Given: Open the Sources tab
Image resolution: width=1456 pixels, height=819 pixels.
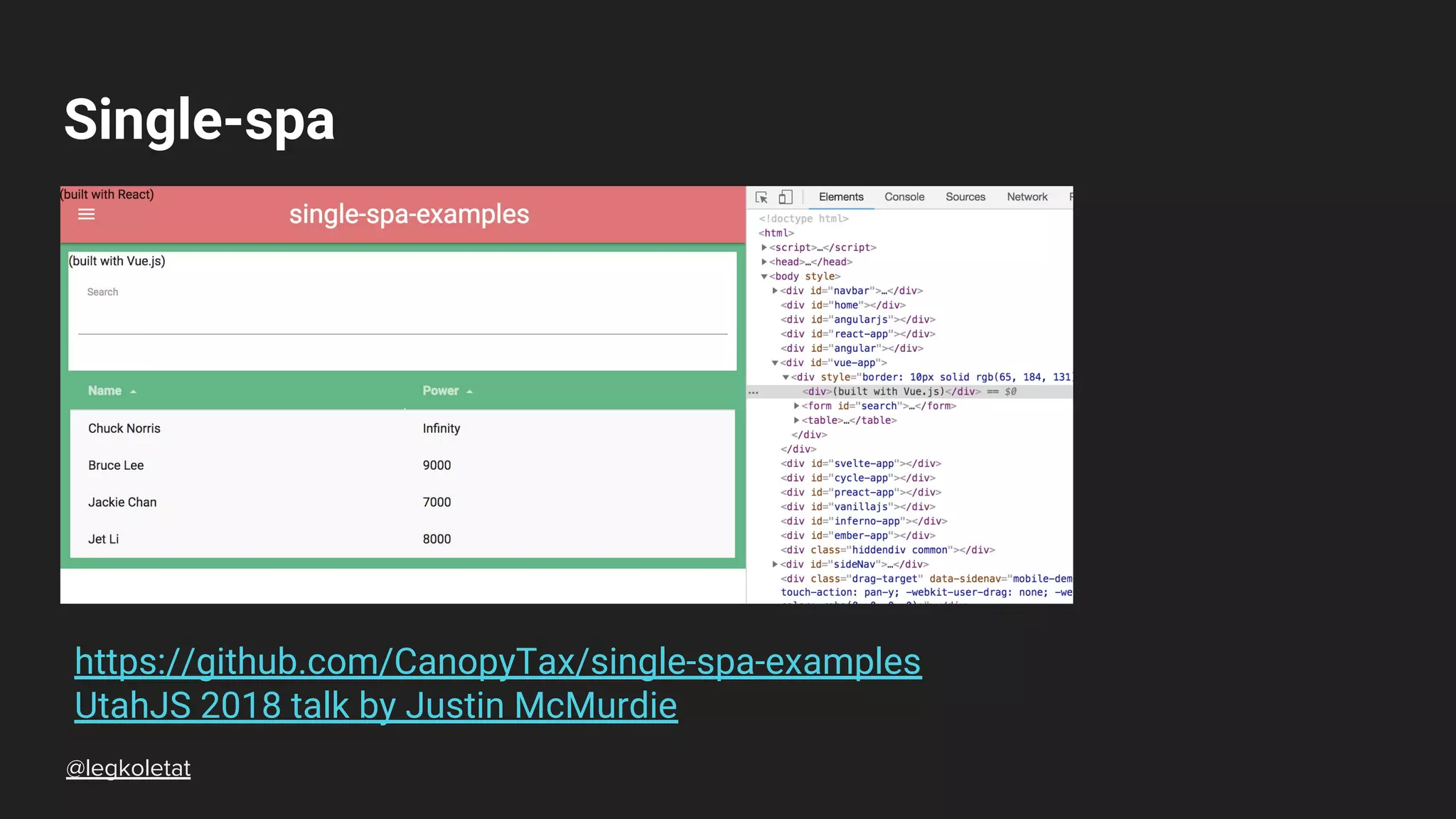Looking at the screenshot, I should pyautogui.click(x=965, y=197).
